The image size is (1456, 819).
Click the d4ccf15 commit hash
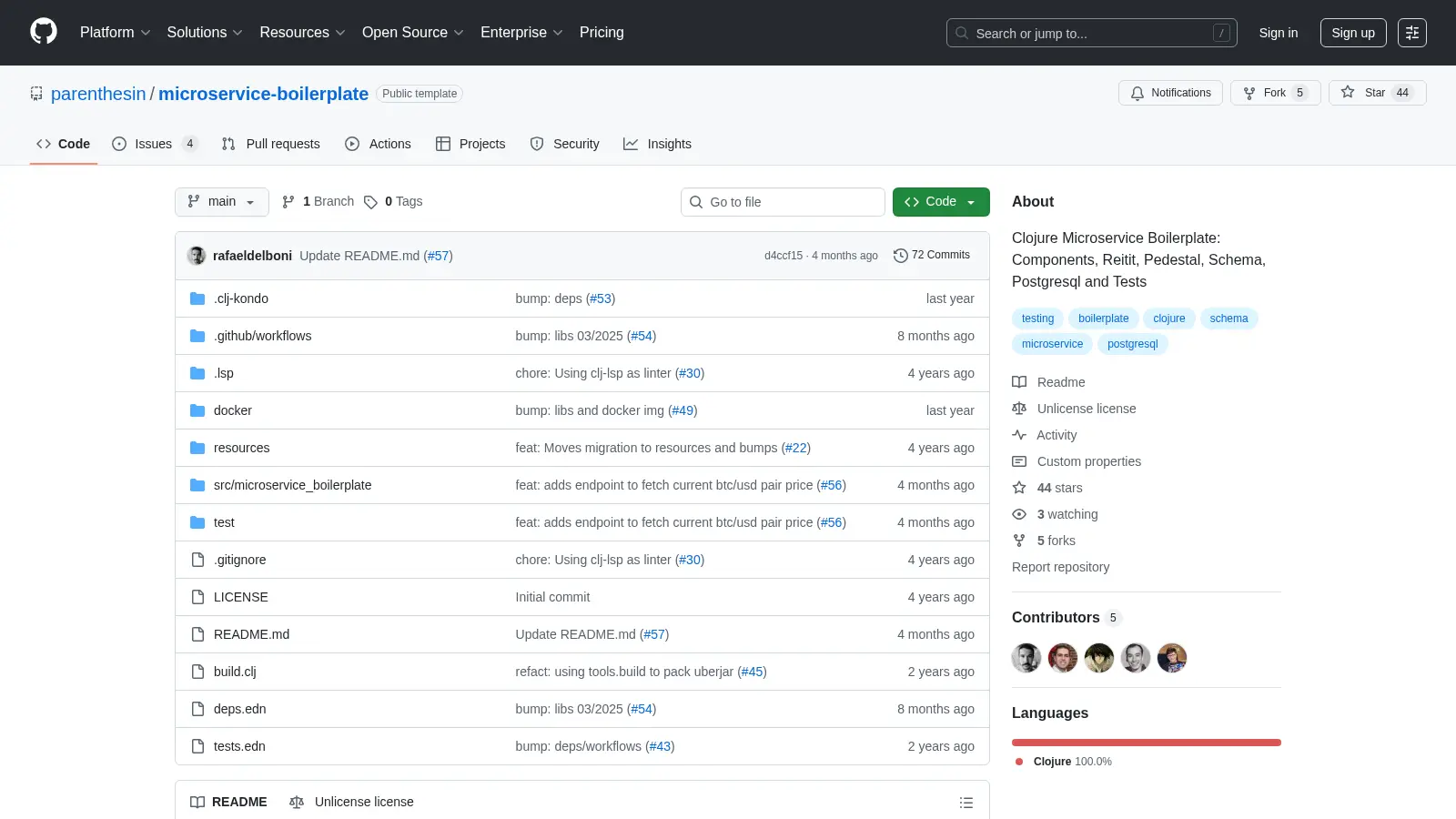coord(784,256)
